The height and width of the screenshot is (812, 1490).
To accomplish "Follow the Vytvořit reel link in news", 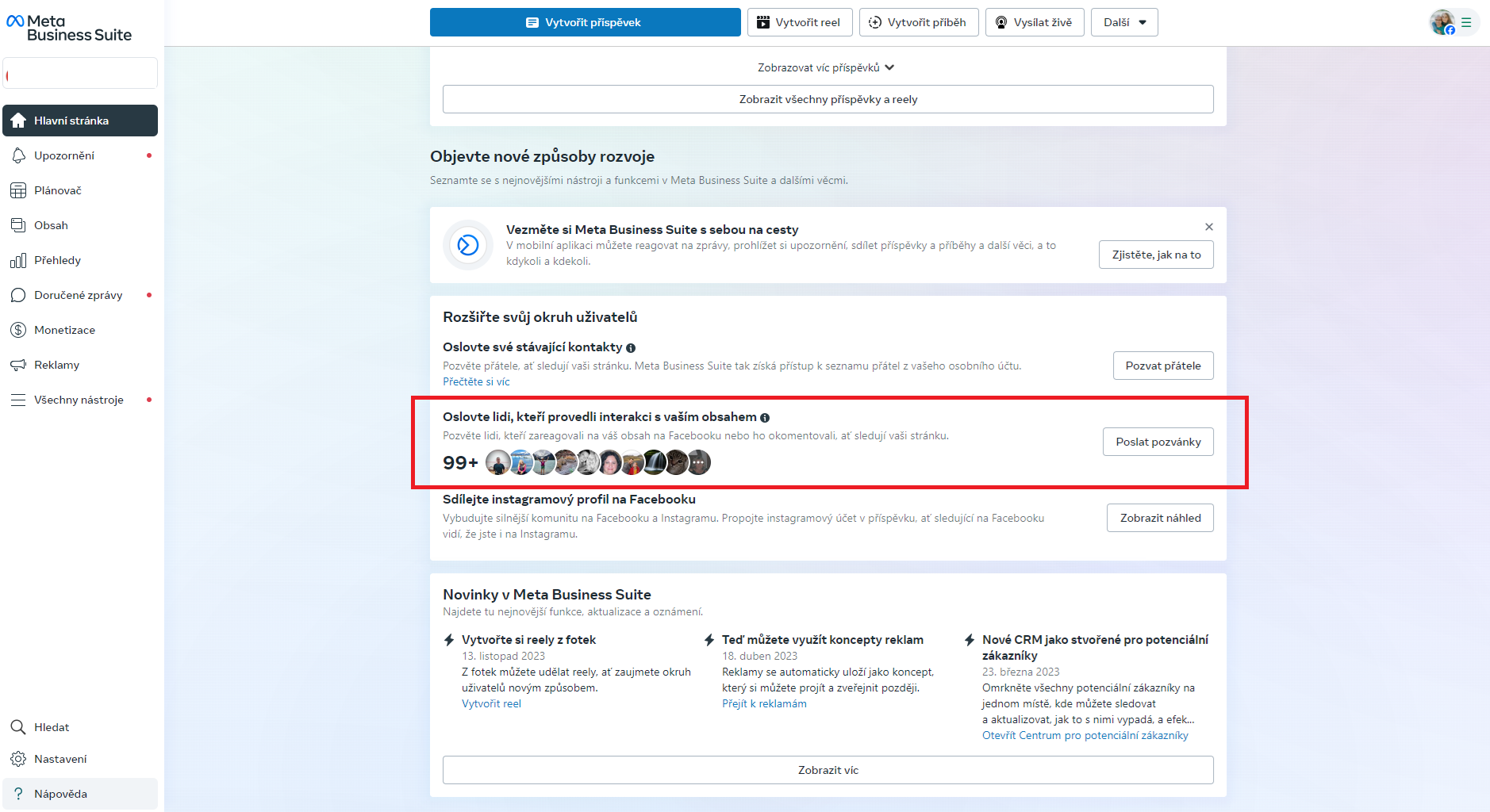I will pos(491,703).
